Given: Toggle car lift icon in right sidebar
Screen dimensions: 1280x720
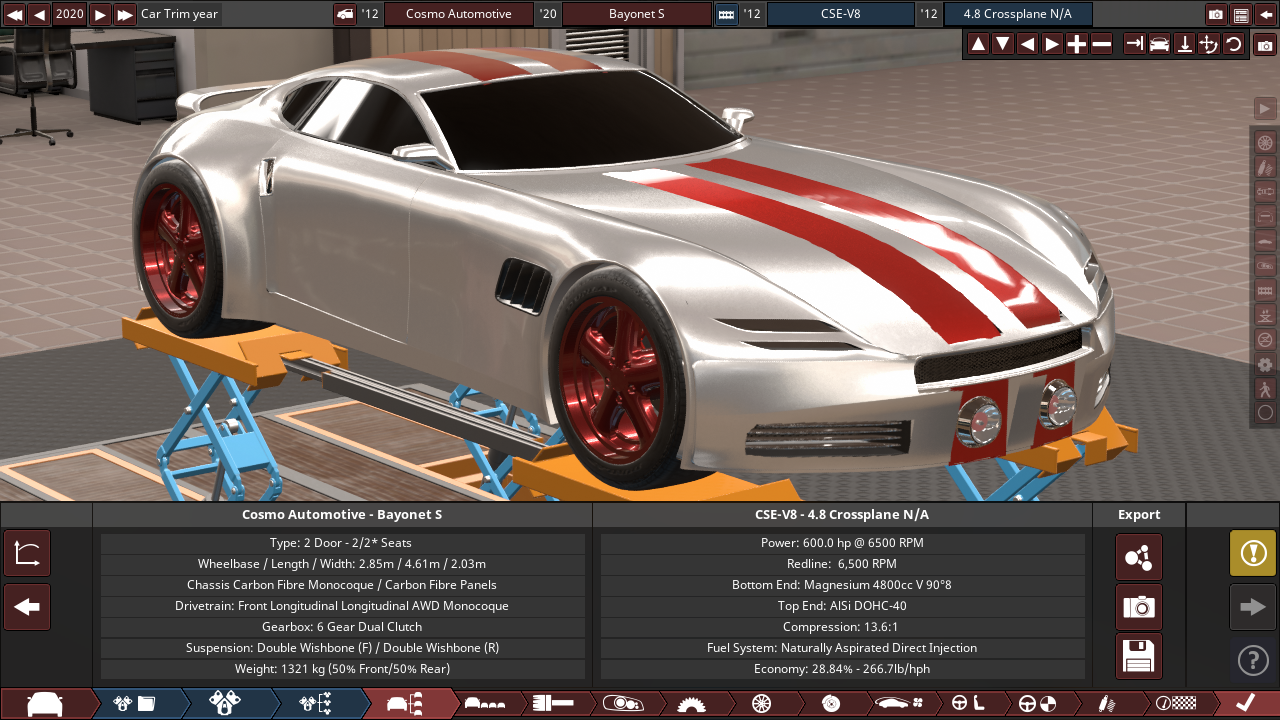Looking at the screenshot, I should pos(1265,314).
